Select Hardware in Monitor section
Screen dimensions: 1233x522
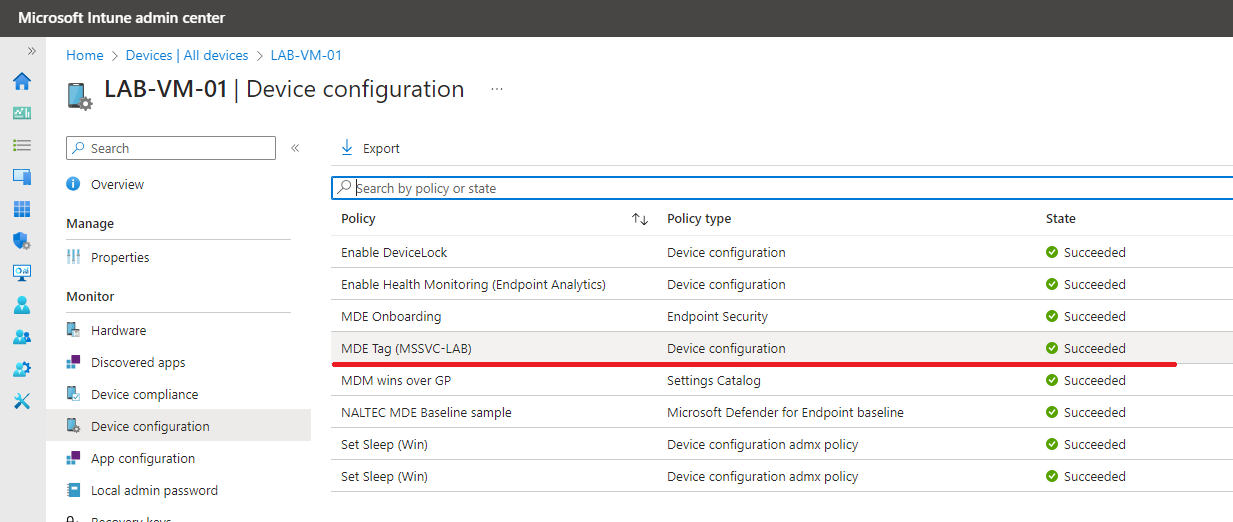(x=118, y=330)
